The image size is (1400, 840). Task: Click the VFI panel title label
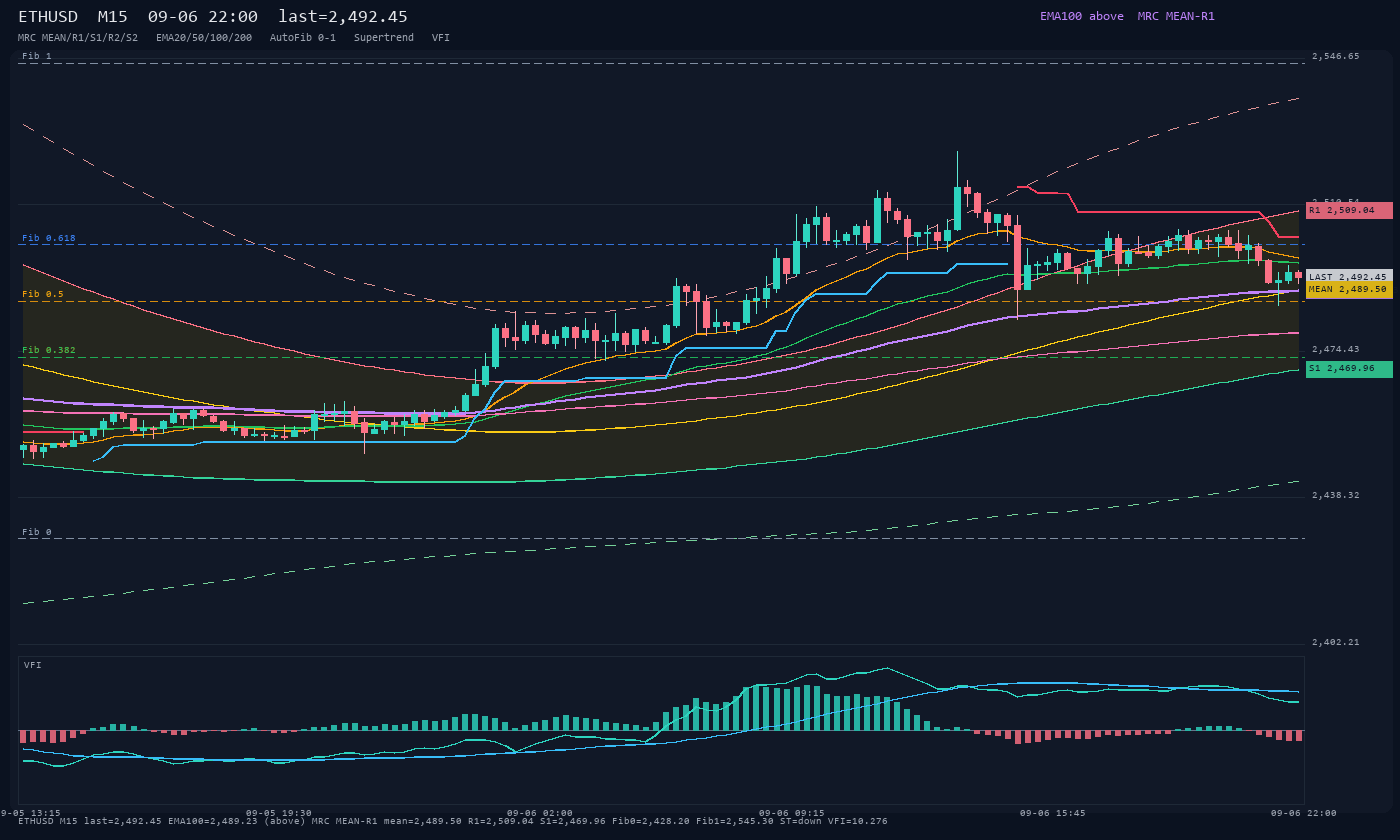pos(33,665)
